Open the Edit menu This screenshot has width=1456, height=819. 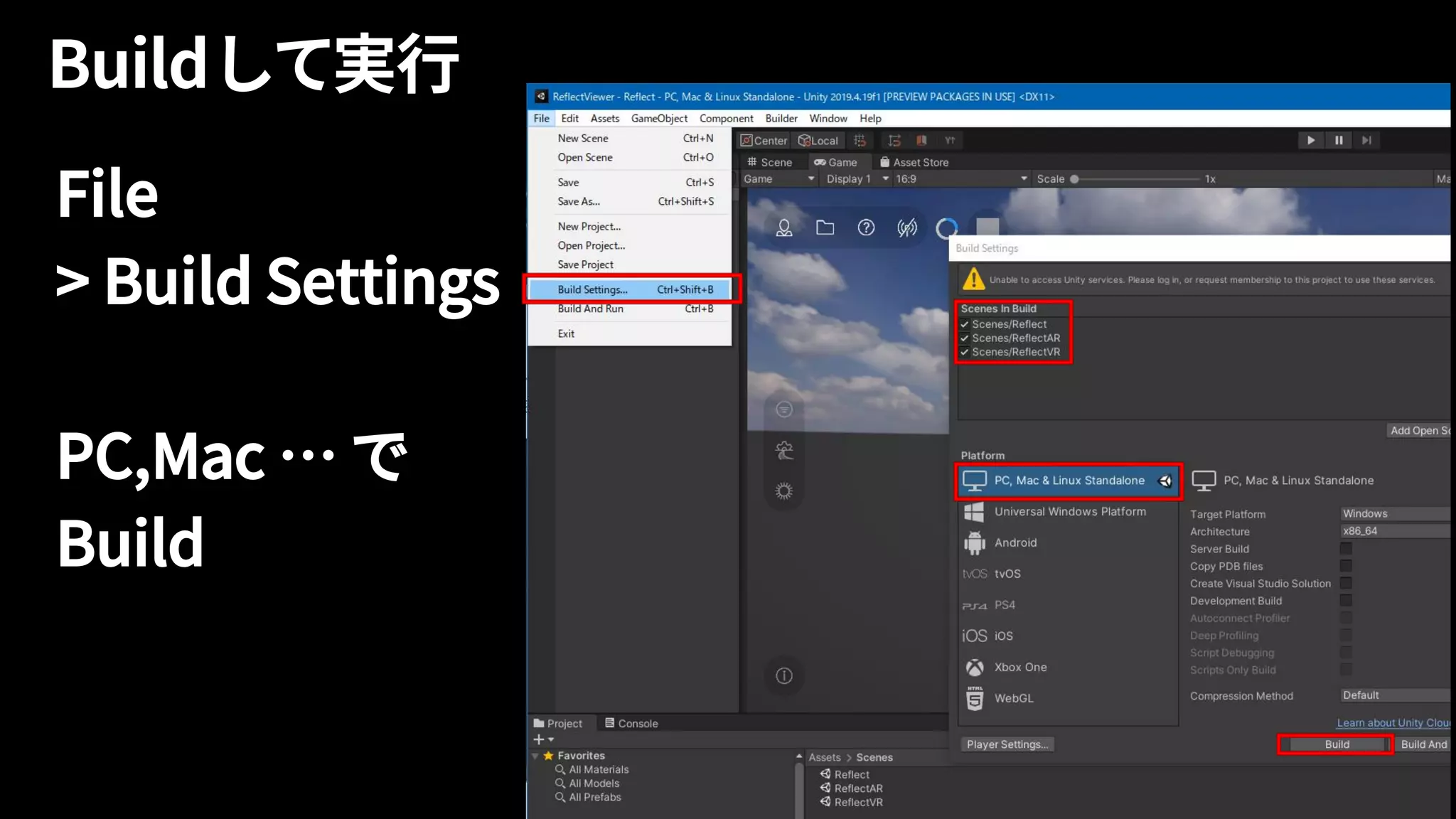coord(569,119)
